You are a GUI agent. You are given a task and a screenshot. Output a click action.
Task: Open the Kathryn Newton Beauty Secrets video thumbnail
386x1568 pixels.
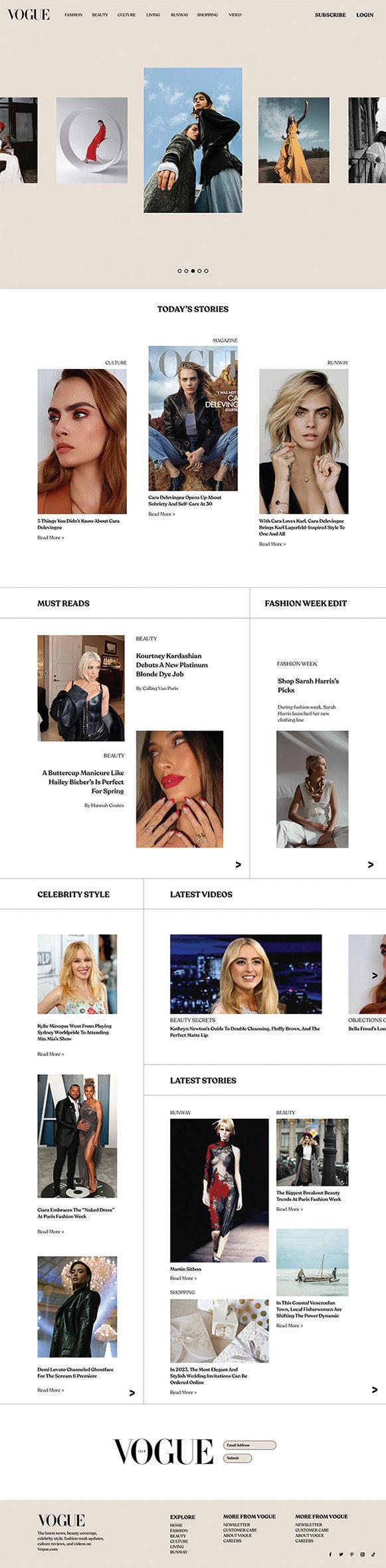point(246,974)
